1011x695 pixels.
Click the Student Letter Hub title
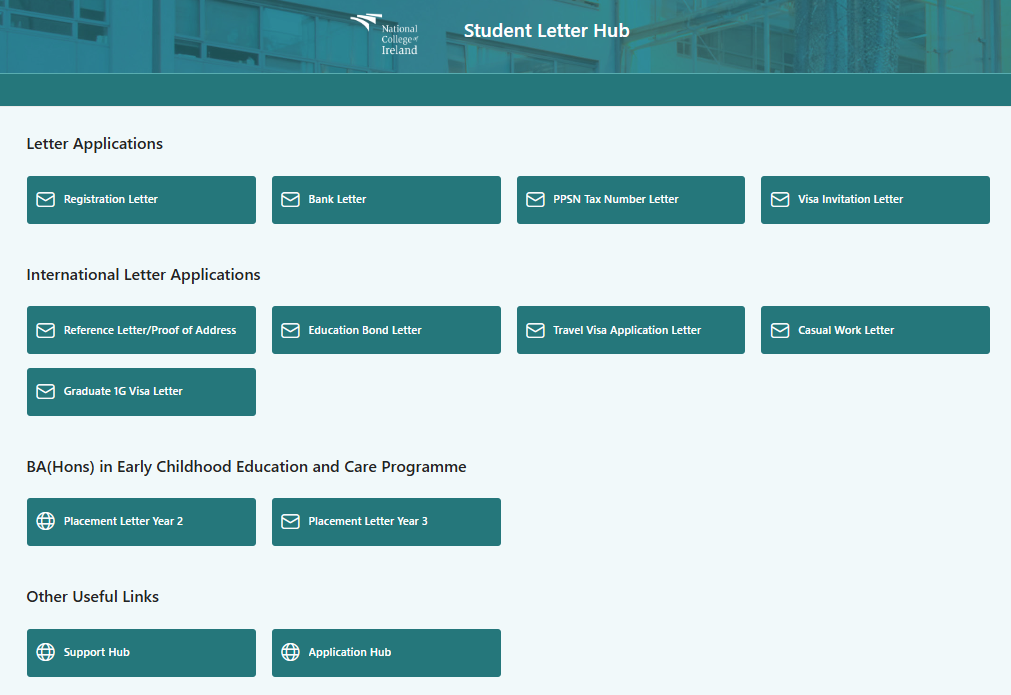(x=546, y=31)
